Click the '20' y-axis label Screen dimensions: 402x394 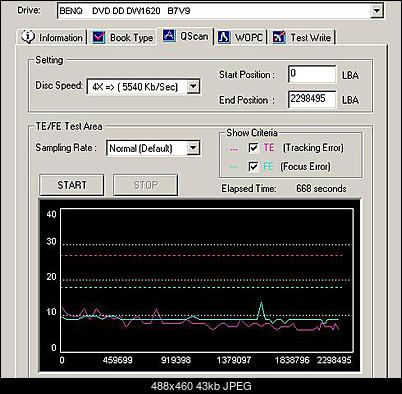[x=51, y=277]
